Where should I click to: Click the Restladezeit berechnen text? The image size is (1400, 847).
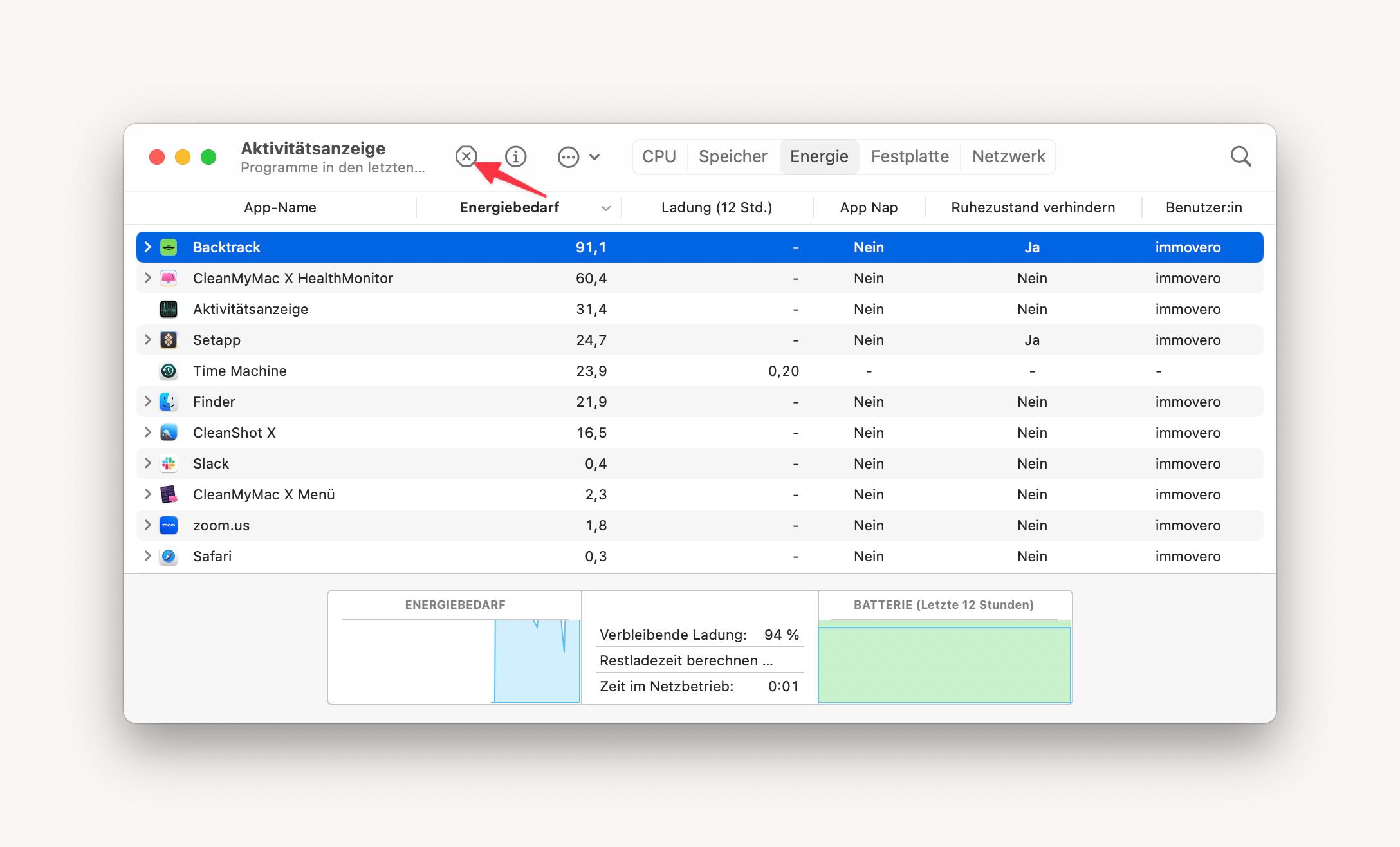[686, 660]
